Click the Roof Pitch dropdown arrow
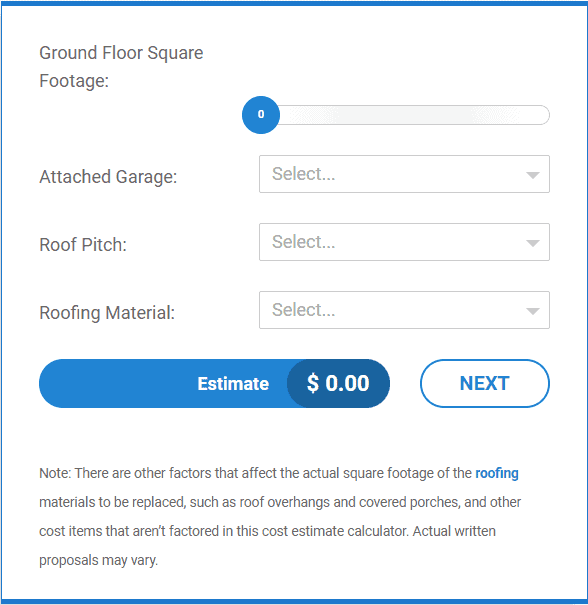Screen dimensions: 588x605 tap(533, 243)
